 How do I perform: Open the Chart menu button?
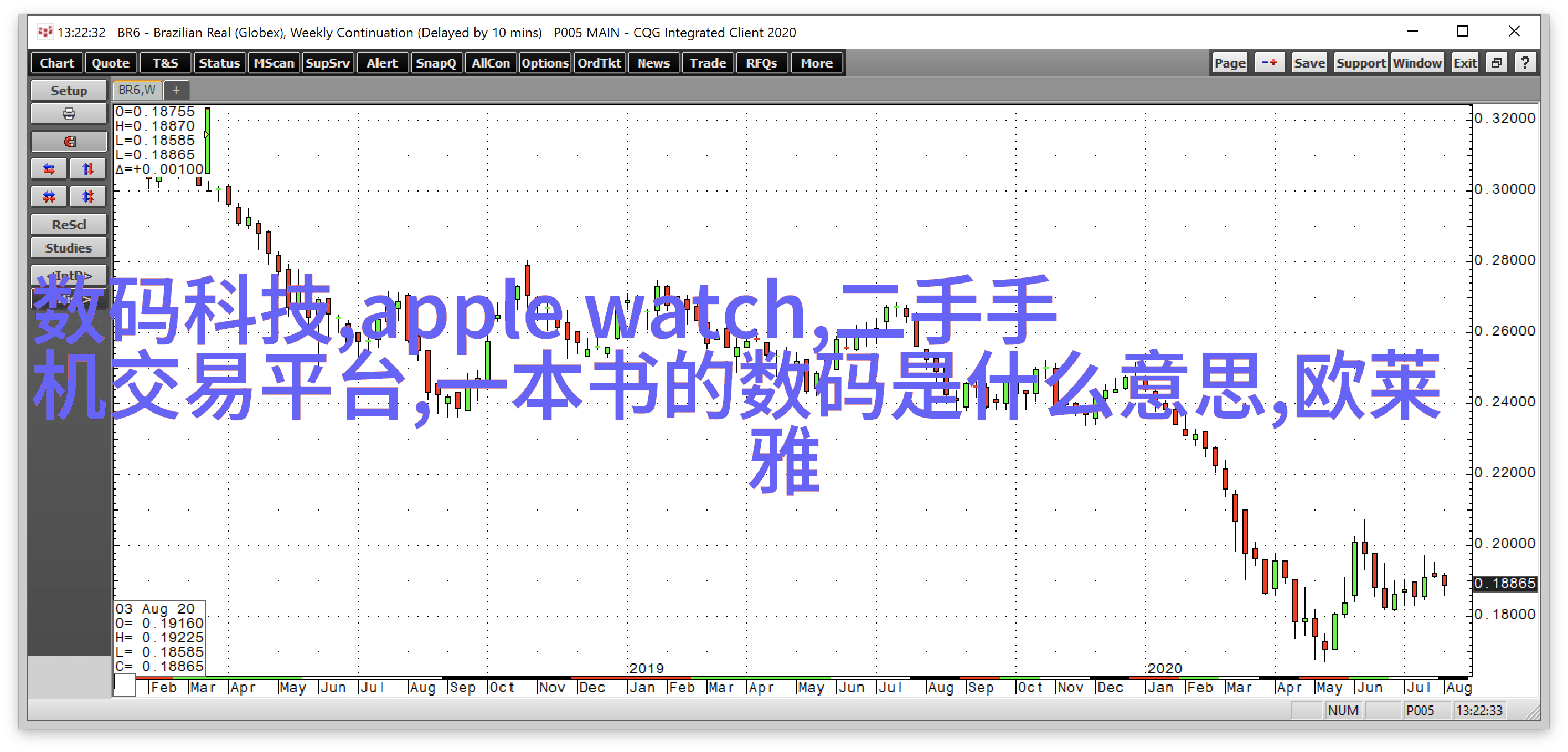(56, 63)
